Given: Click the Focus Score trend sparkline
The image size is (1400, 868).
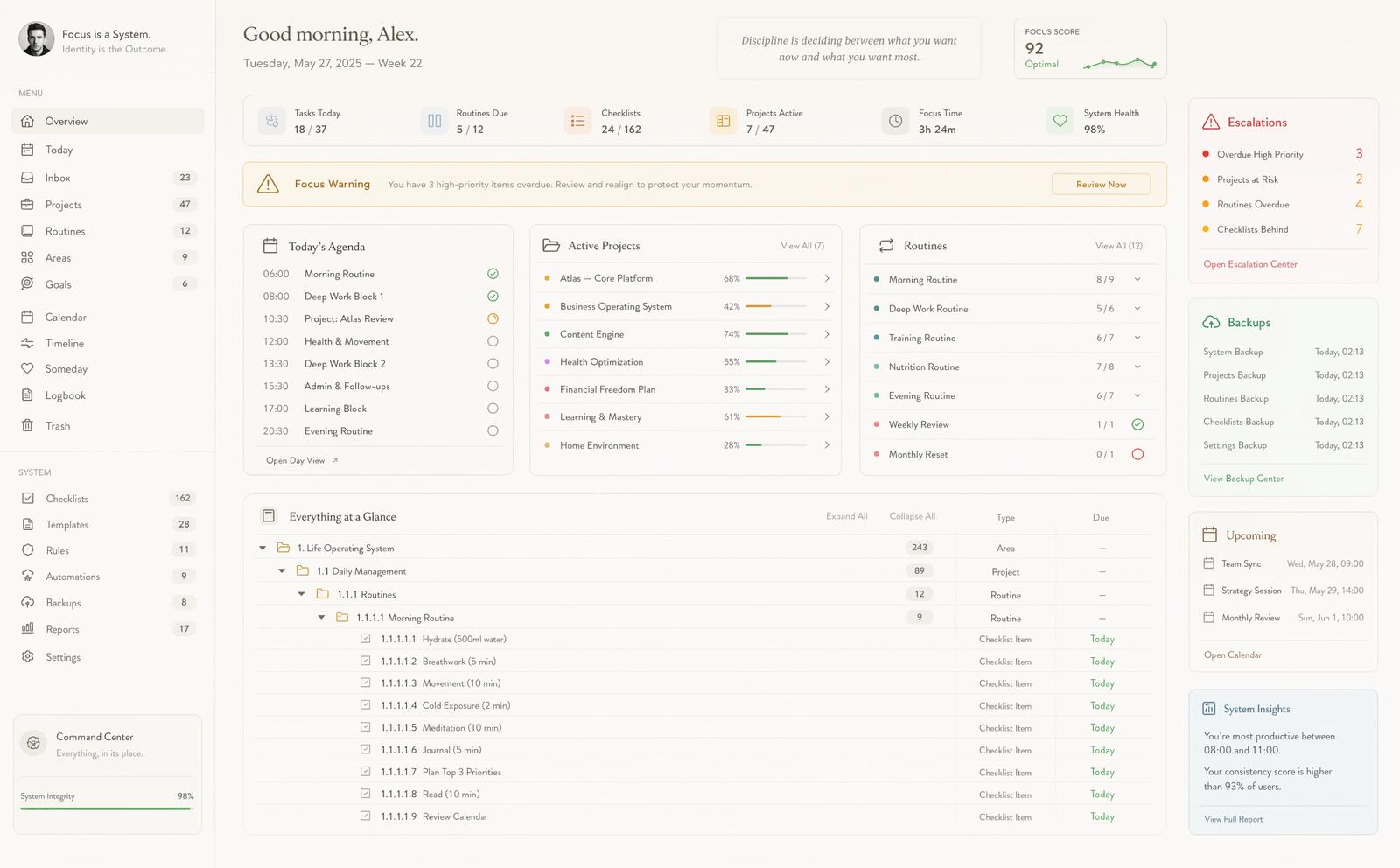Looking at the screenshot, I should click(1120, 63).
